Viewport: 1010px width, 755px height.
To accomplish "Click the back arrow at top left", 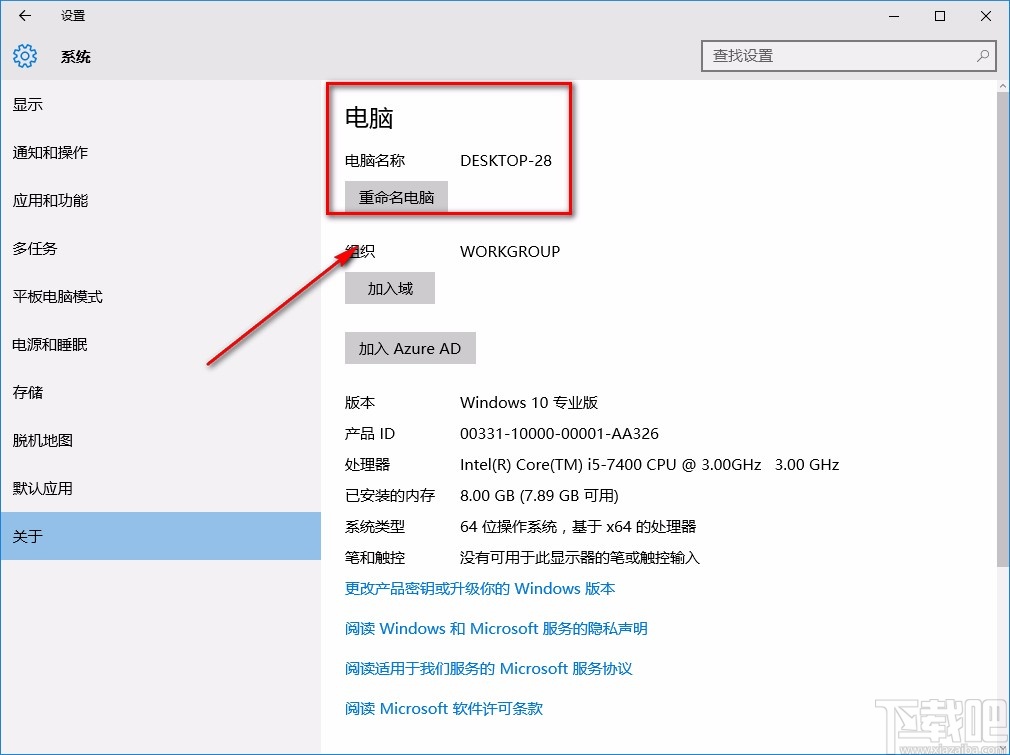I will click(24, 16).
